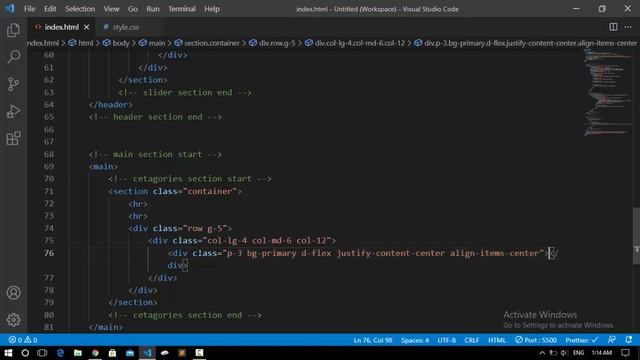Show hidden system tray icons chevron
The image size is (640, 360).
[542, 353]
